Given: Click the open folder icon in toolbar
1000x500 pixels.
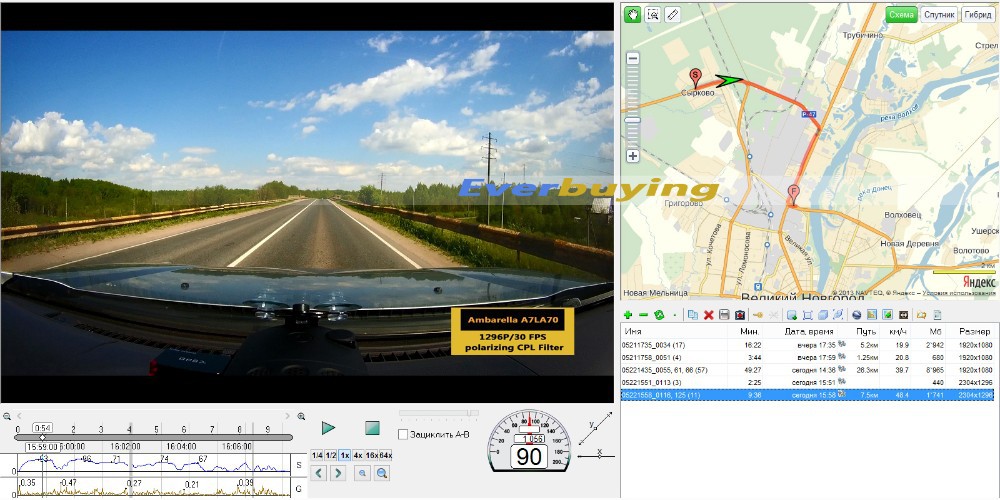Looking at the screenshot, I should coord(922,315).
